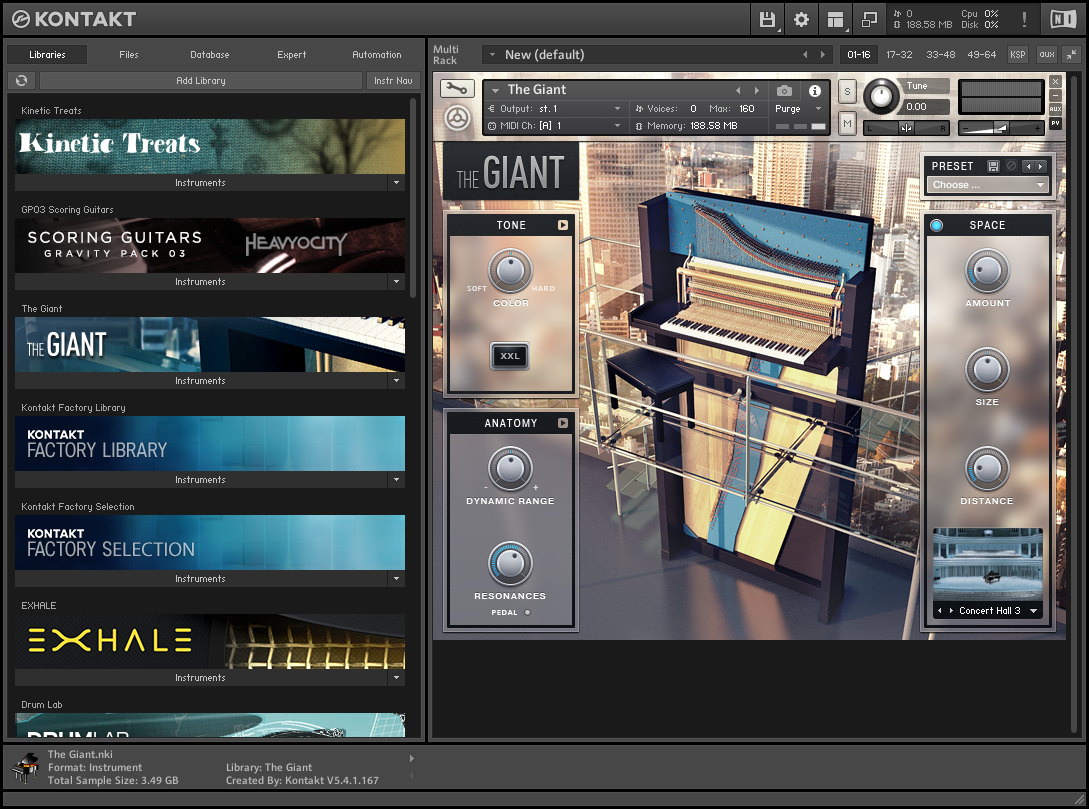
Task: Click the minimized view window icon
Action: (x=869, y=19)
